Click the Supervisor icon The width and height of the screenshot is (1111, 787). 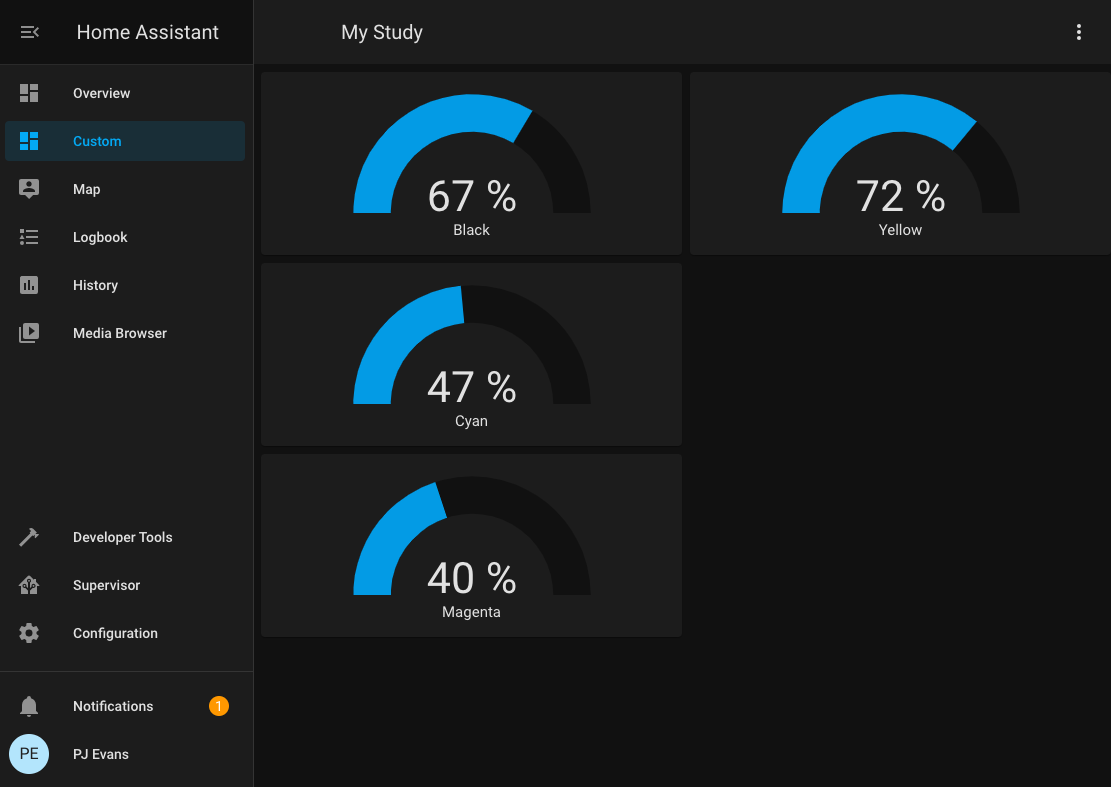pyautogui.click(x=29, y=585)
